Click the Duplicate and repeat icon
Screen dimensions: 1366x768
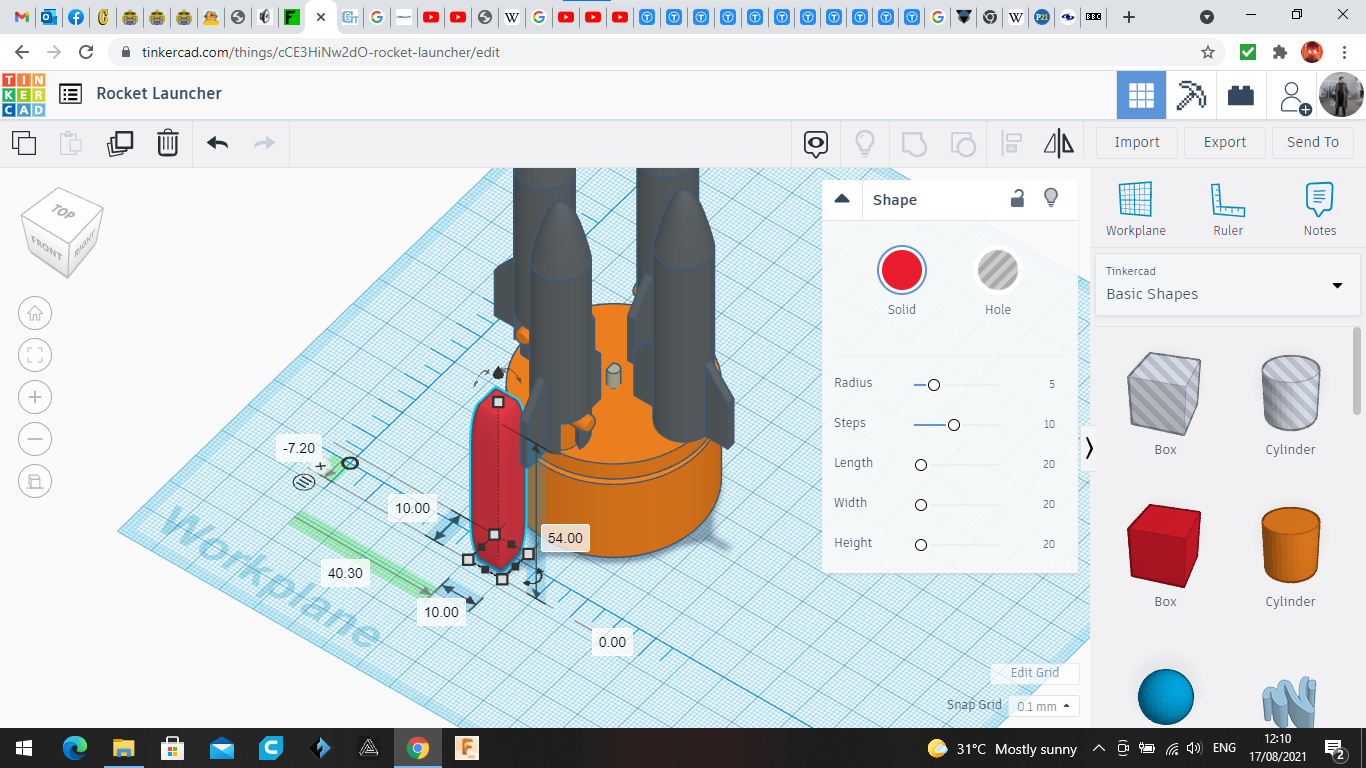pos(120,143)
